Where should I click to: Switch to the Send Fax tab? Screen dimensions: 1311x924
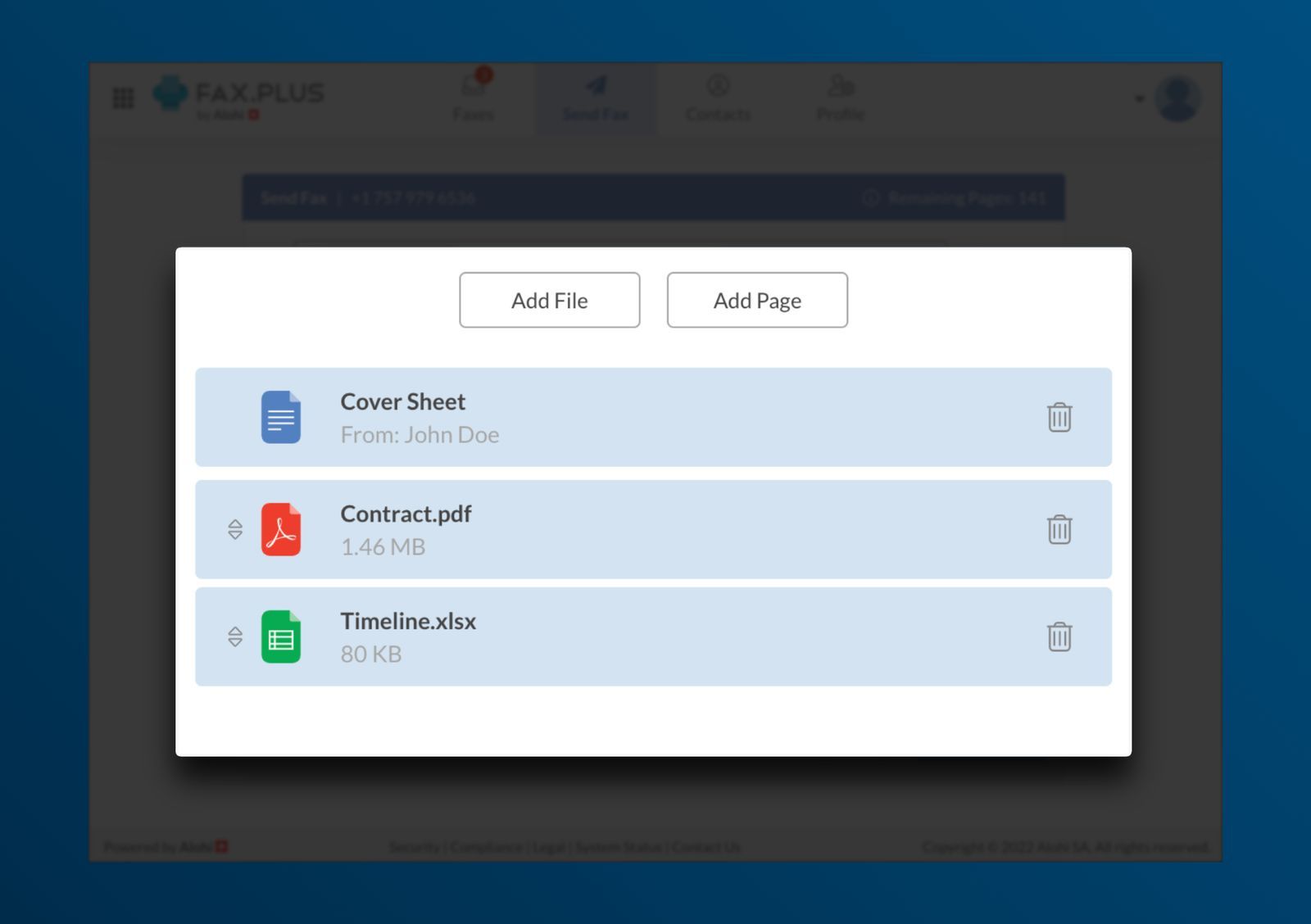tap(596, 97)
